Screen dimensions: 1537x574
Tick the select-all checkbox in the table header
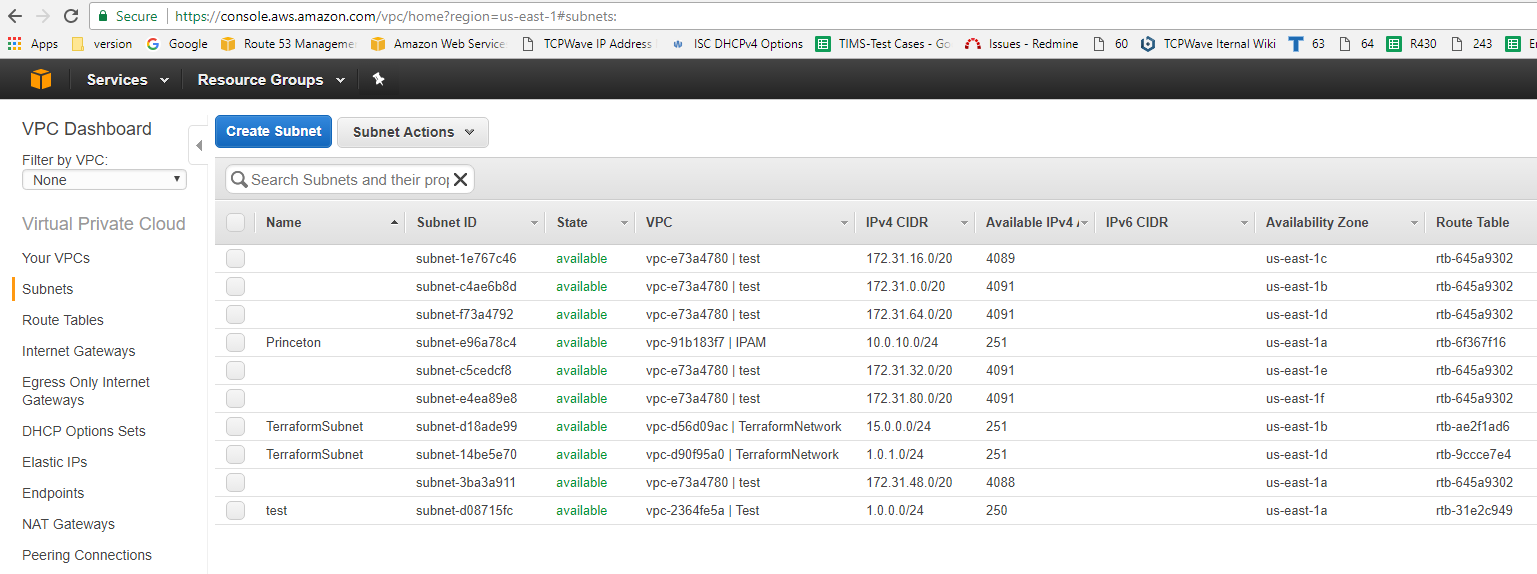235,222
